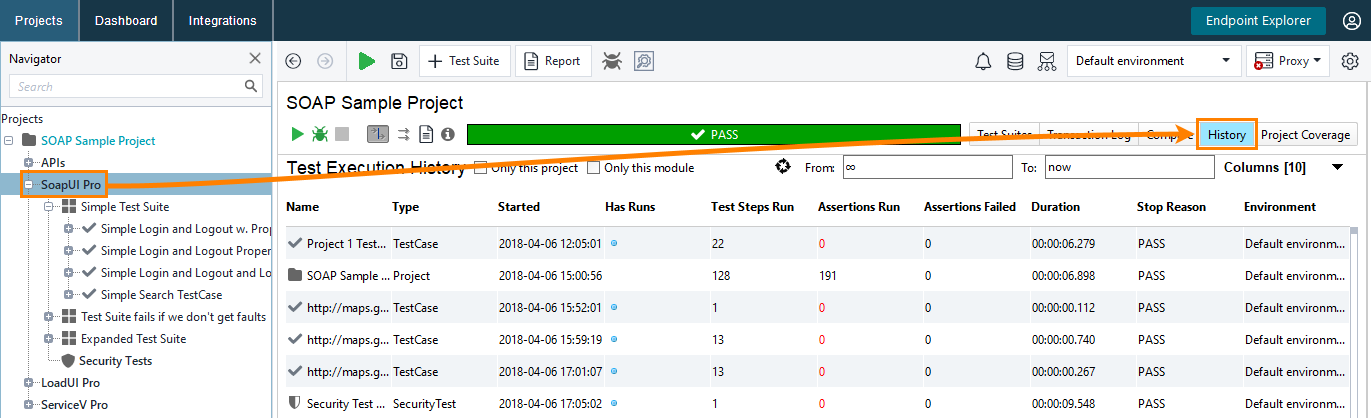Screen dimensions: 1371x418
Task: Sort history by Duration column header
Action: (x=1056, y=207)
